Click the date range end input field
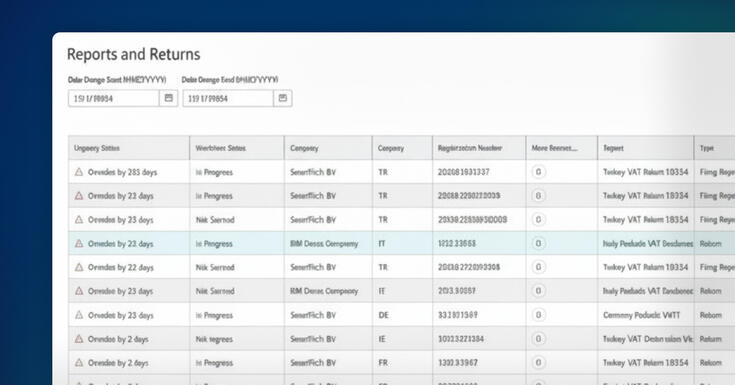This screenshot has height=385, width=735. point(228,98)
